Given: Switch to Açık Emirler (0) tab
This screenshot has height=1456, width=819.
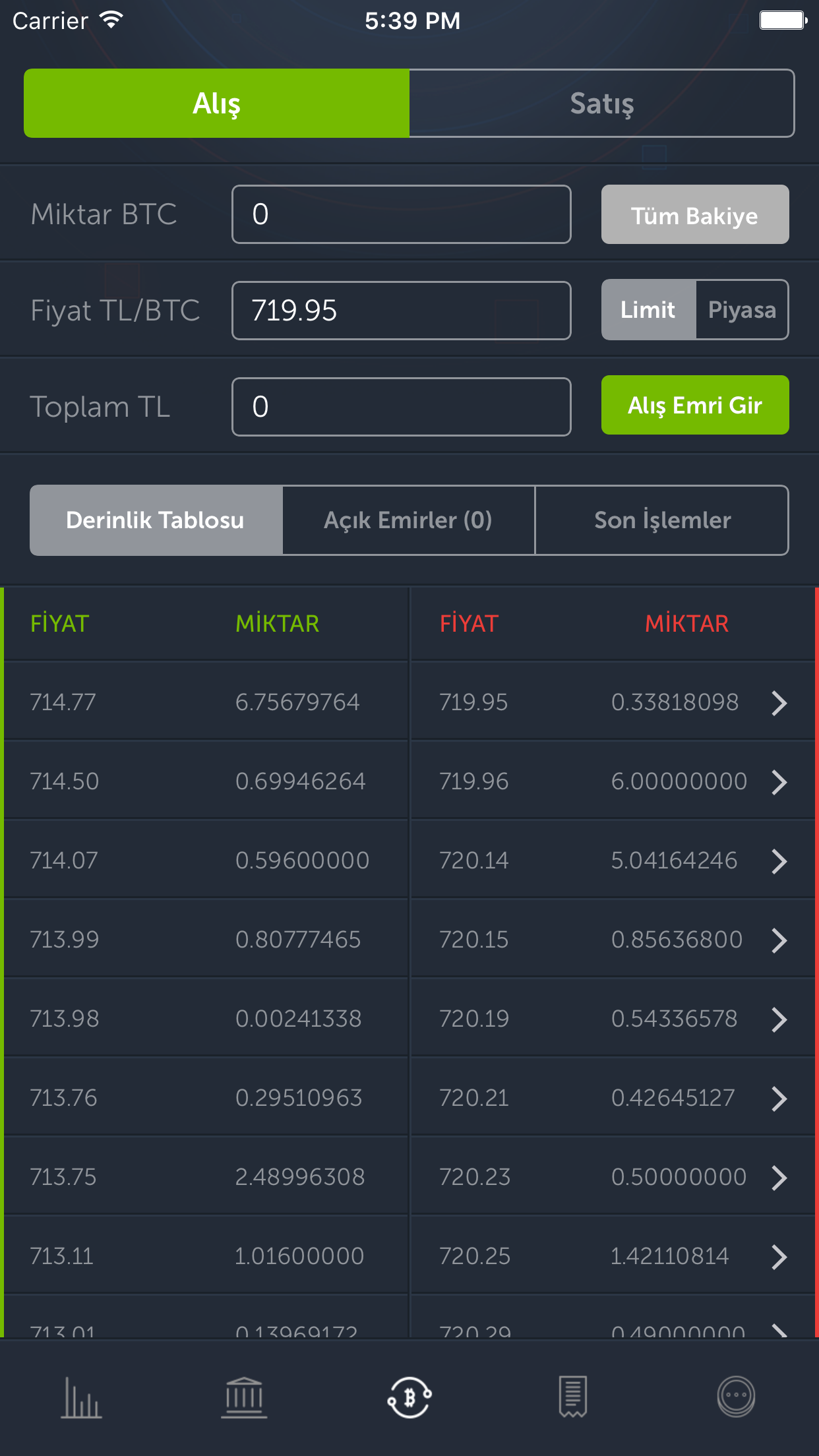Looking at the screenshot, I should (x=409, y=520).
